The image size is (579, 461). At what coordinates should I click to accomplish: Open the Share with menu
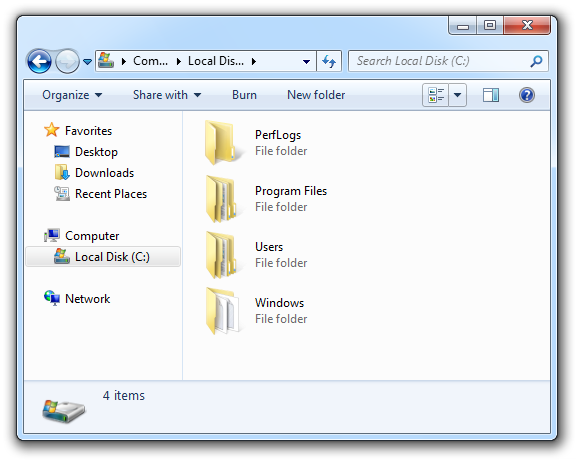tap(167, 95)
